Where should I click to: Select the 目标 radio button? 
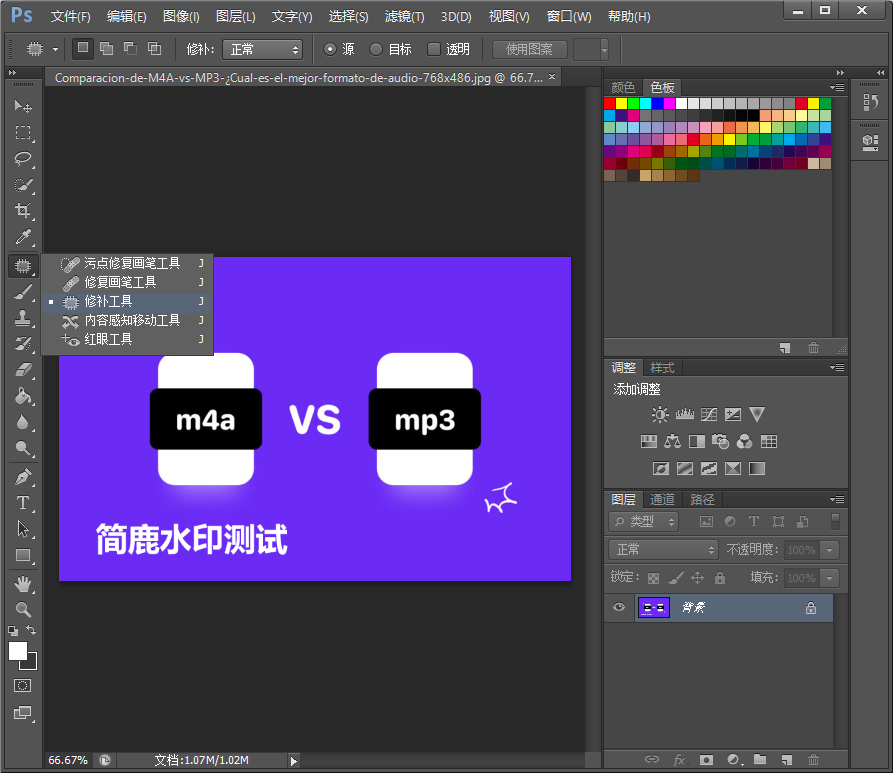[x=376, y=49]
